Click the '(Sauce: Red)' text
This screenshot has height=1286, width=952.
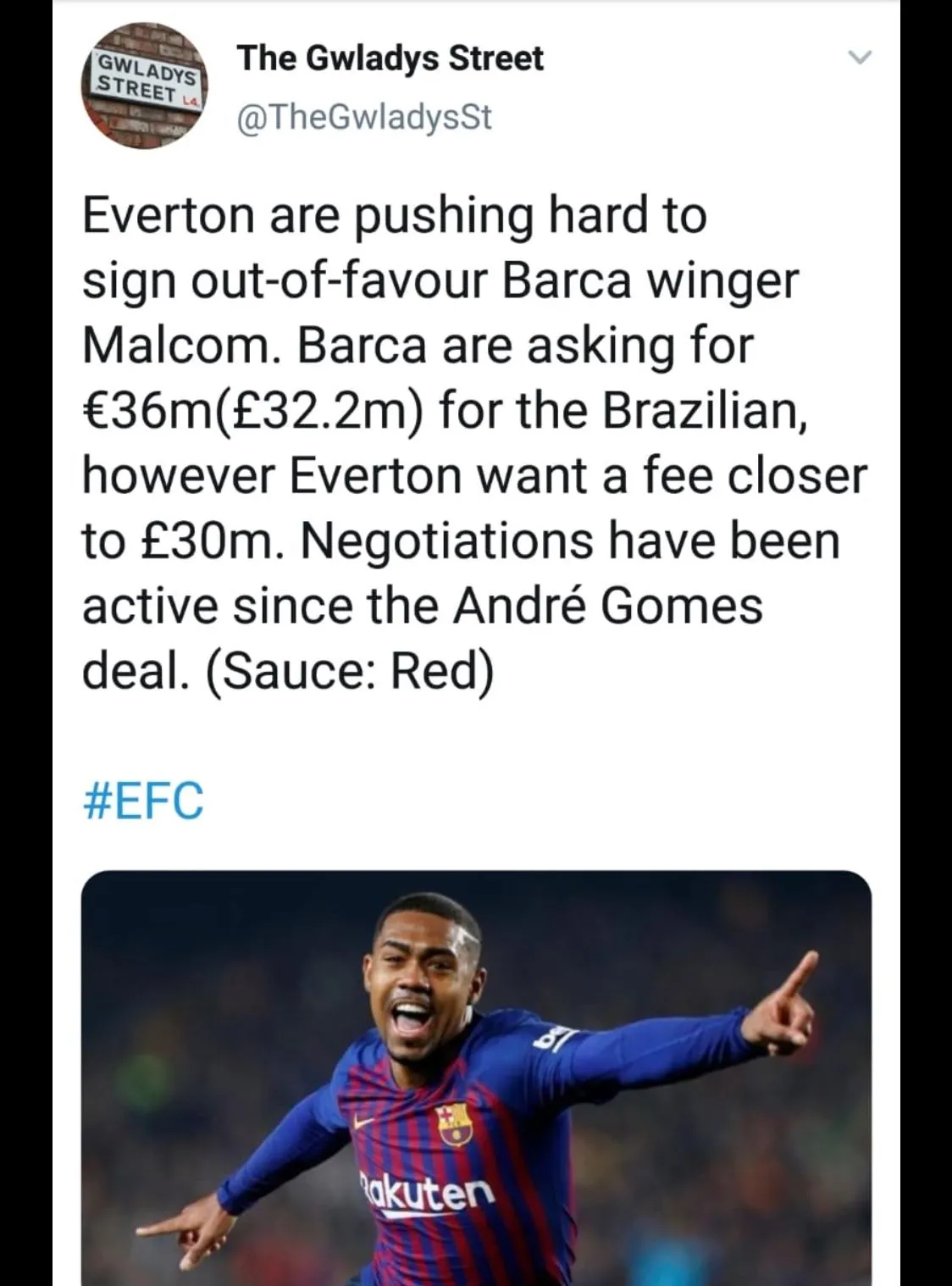click(349, 670)
